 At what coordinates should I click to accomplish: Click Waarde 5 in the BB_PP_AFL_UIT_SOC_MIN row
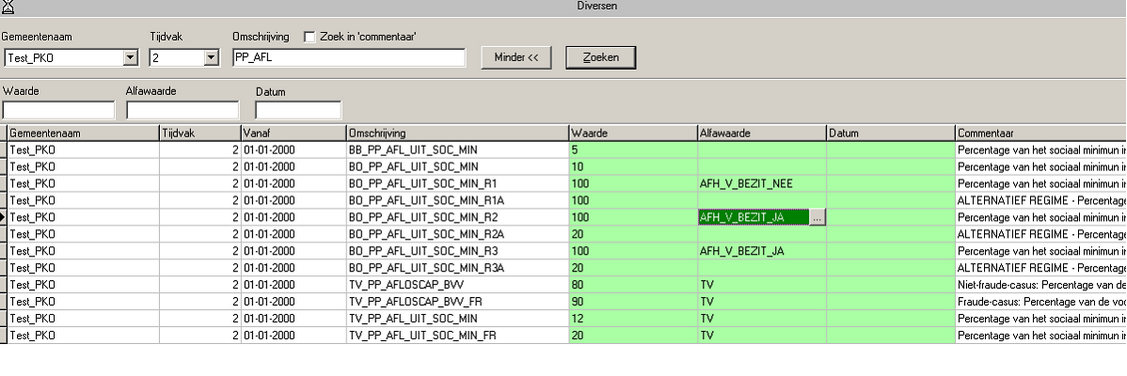pyautogui.click(x=633, y=150)
